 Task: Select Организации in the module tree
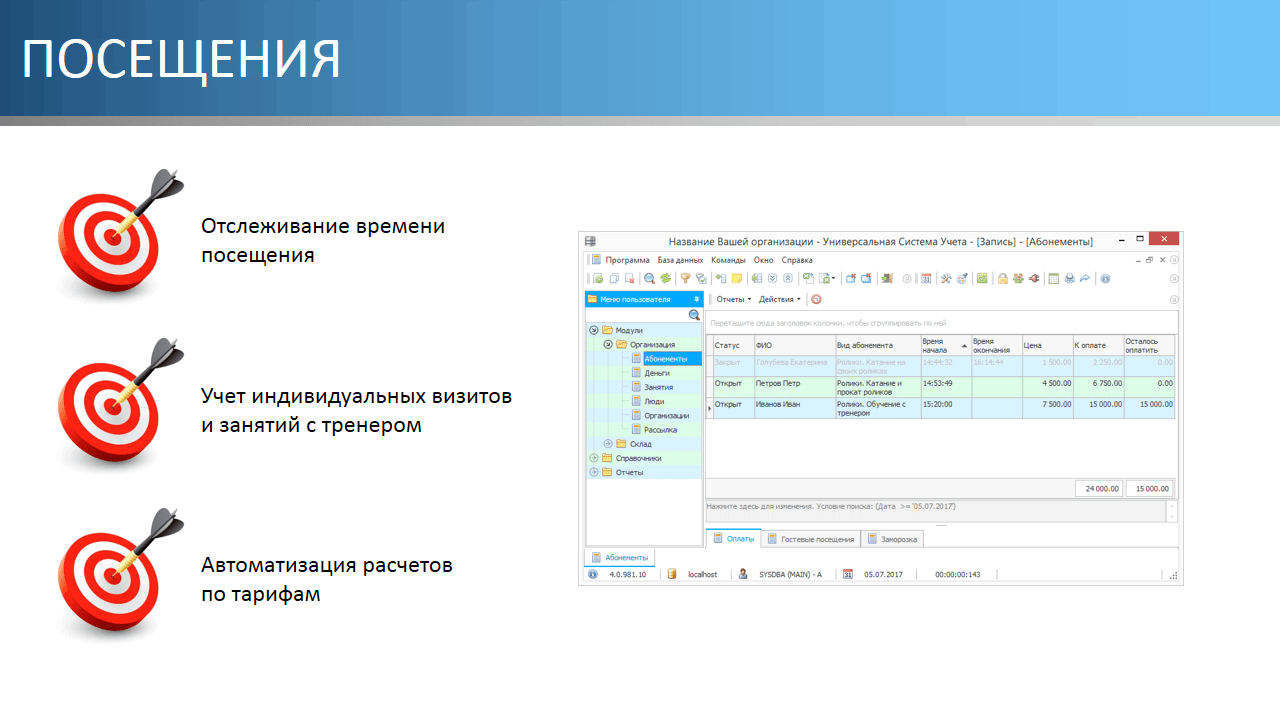point(666,415)
